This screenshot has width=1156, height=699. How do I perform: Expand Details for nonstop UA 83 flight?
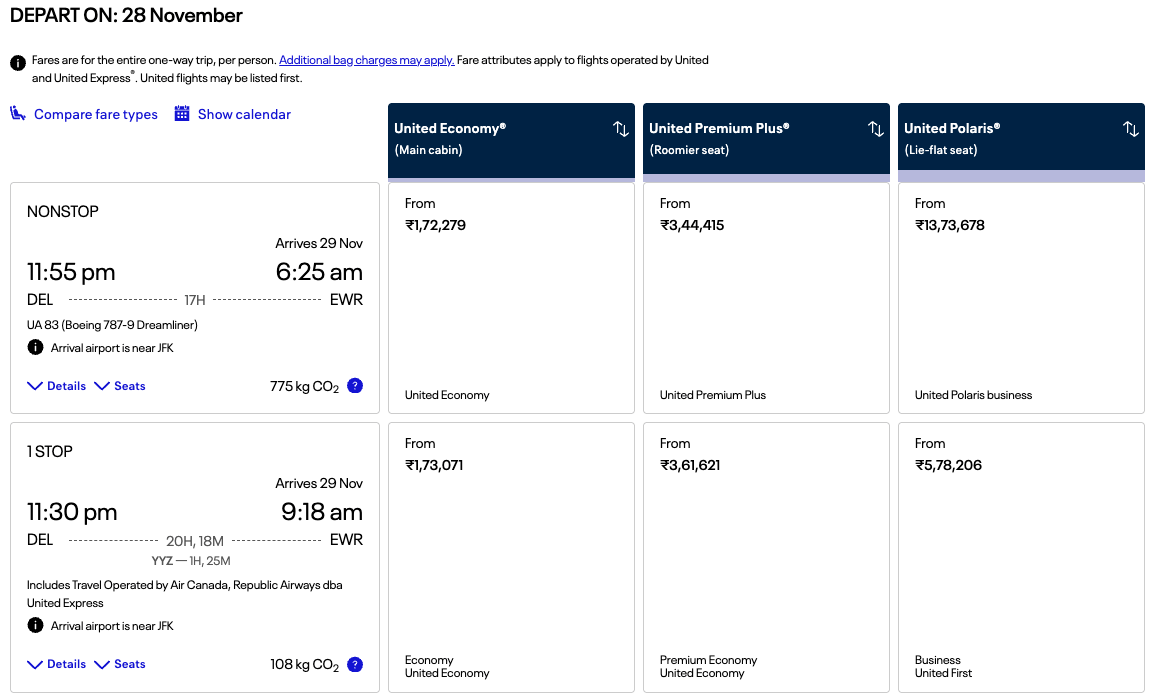pos(57,386)
